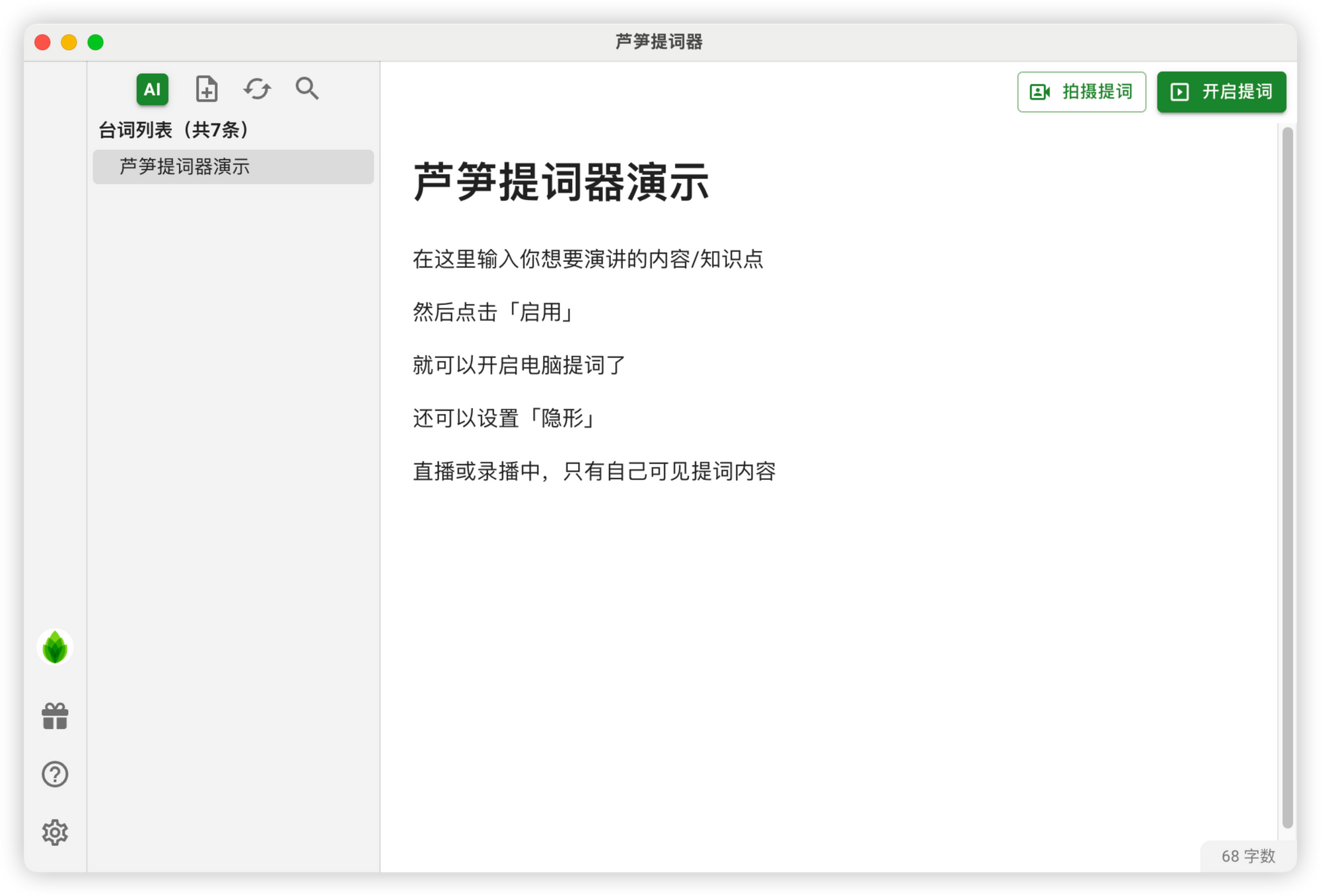1321x896 pixels.
Task: Start teleprompter with 开启提词 button
Action: pyautogui.click(x=1221, y=92)
